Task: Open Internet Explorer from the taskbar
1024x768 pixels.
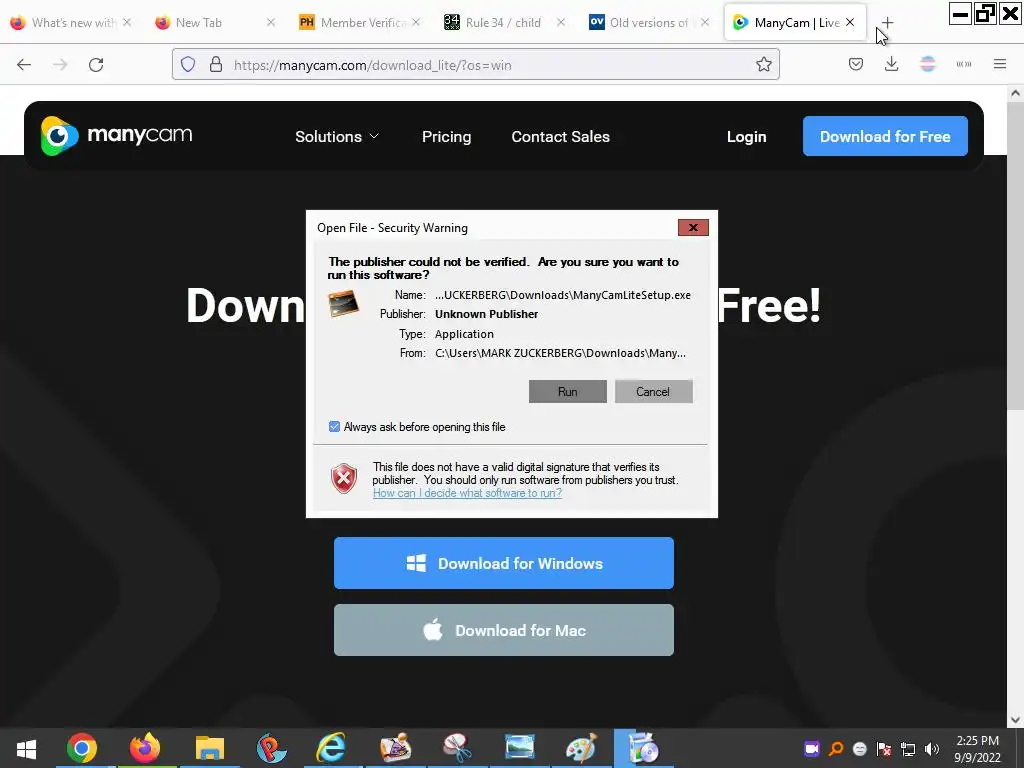Action: pyautogui.click(x=331, y=748)
